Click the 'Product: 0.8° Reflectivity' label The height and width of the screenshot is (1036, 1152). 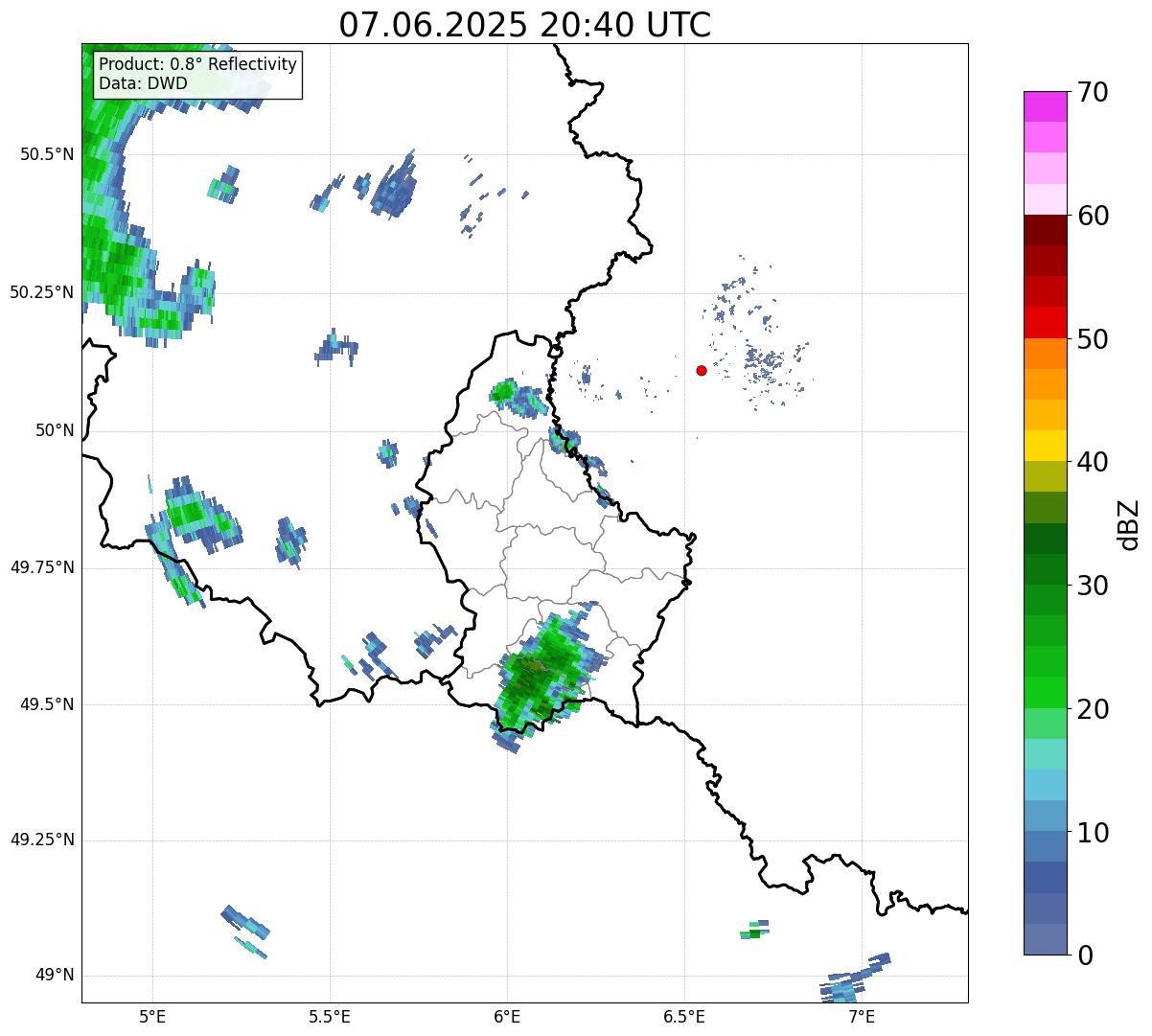coord(198,65)
